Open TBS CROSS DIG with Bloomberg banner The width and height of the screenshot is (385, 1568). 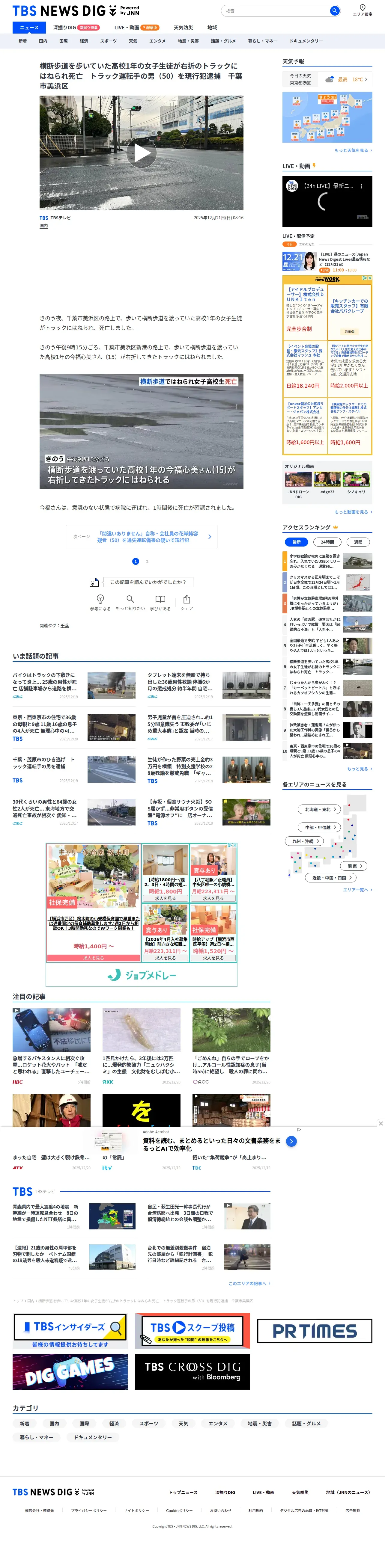pos(192,1371)
